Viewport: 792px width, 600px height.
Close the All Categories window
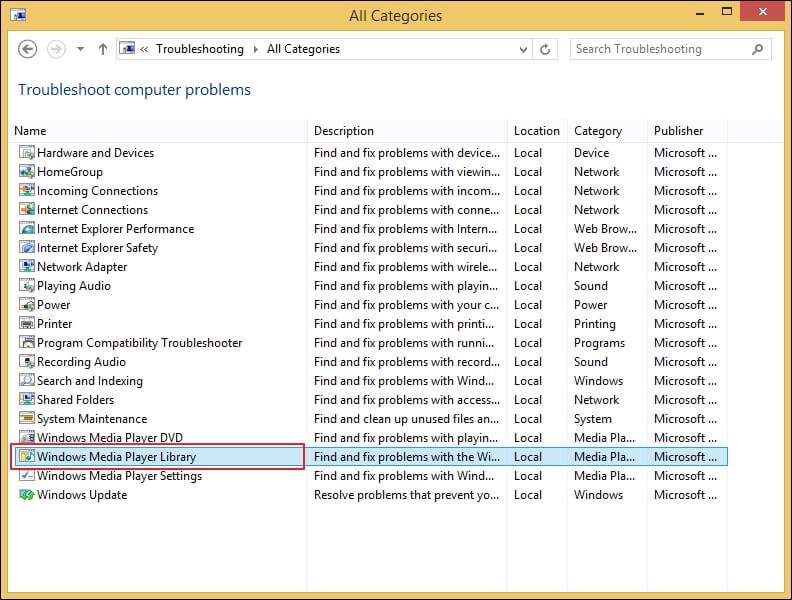(763, 12)
